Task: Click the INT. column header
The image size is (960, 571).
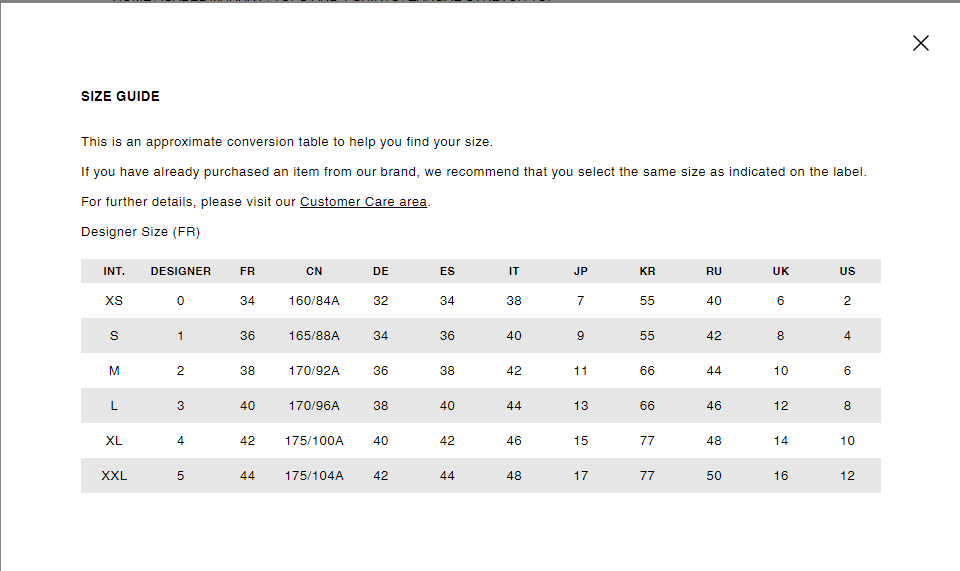Action: (114, 271)
